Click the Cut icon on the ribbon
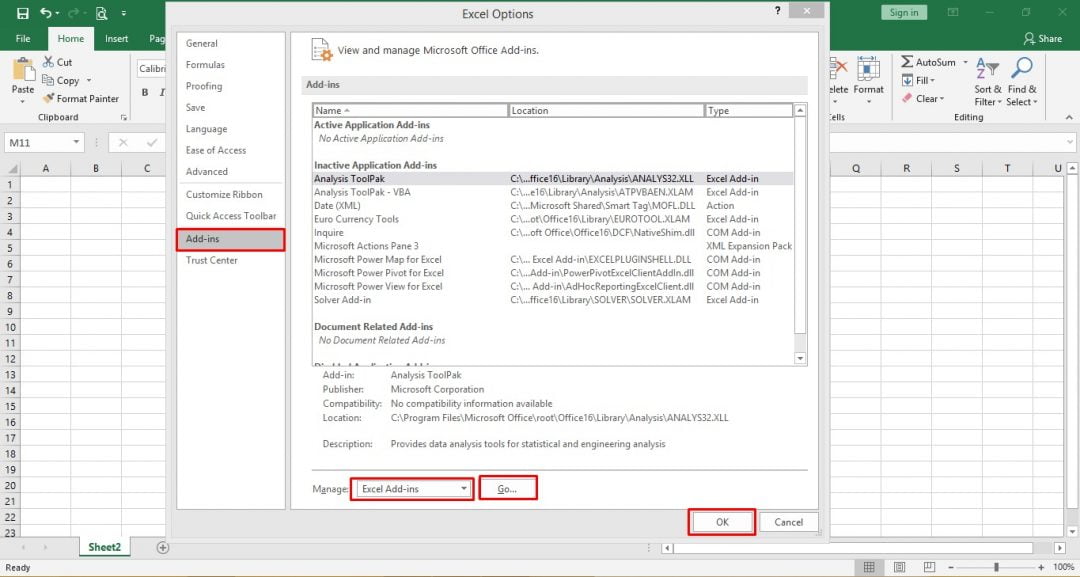This screenshot has height=577, width=1080. pos(50,61)
